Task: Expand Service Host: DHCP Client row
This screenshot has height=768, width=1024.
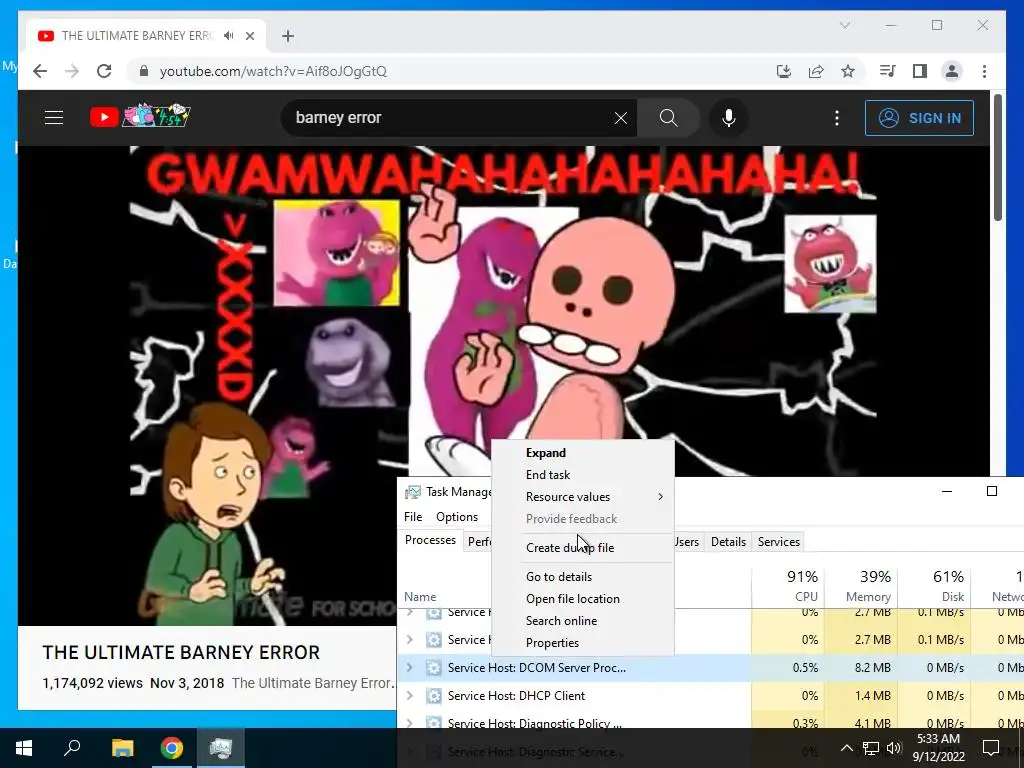Action: tap(409, 696)
